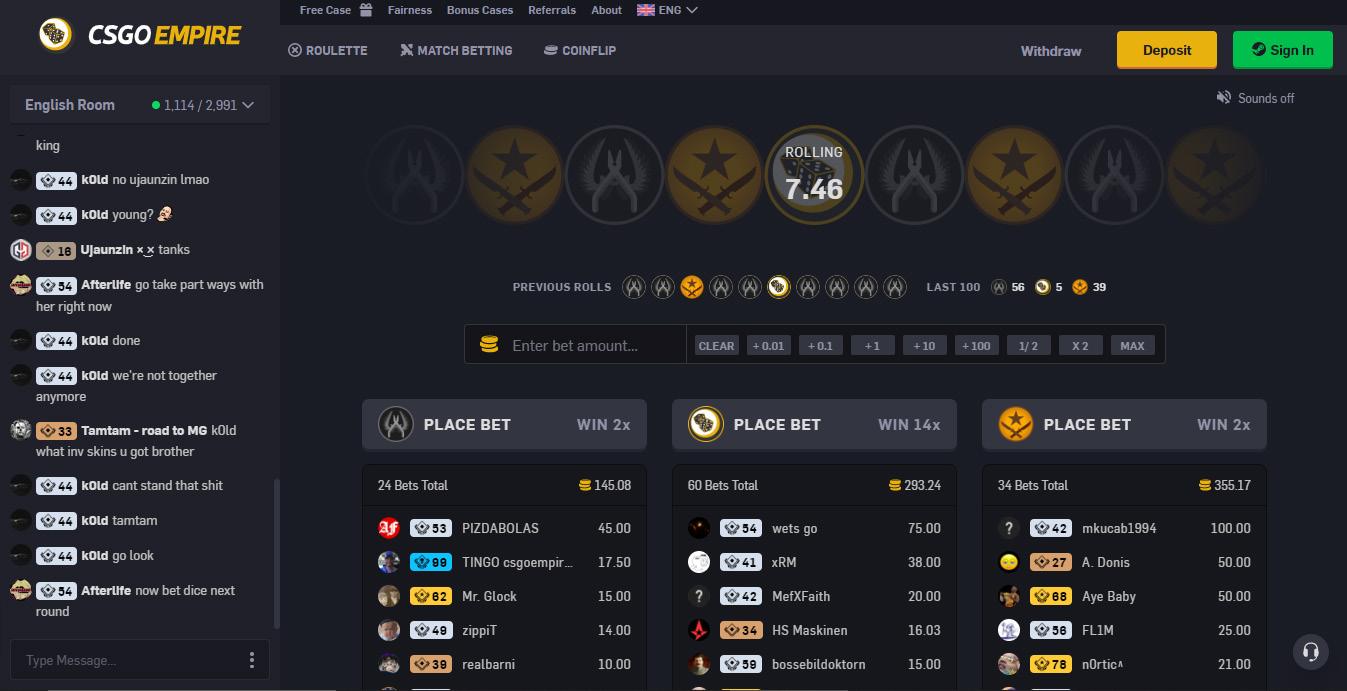The height and width of the screenshot is (691, 1347).
Task: Double the bet with X 2
Action: [1080, 346]
